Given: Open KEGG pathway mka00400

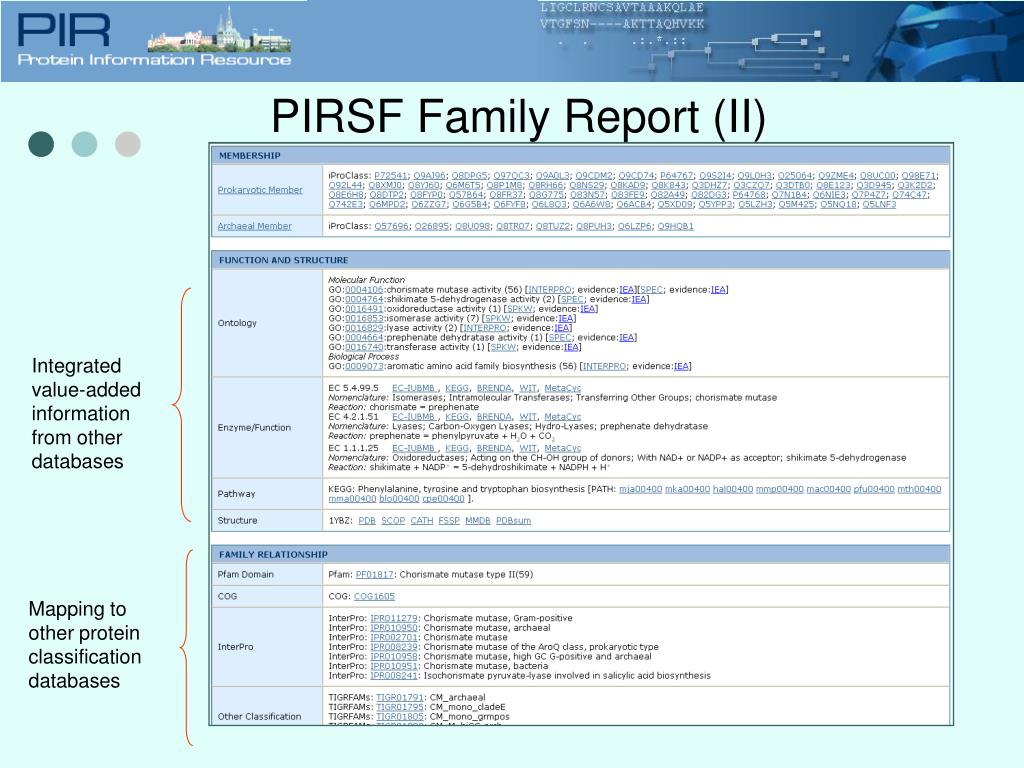Looking at the screenshot, I should click(x=687, y=489).
